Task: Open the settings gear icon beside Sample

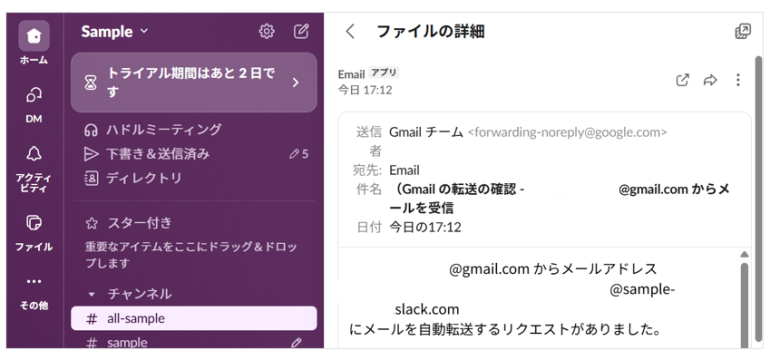Action: coord(266,32)
